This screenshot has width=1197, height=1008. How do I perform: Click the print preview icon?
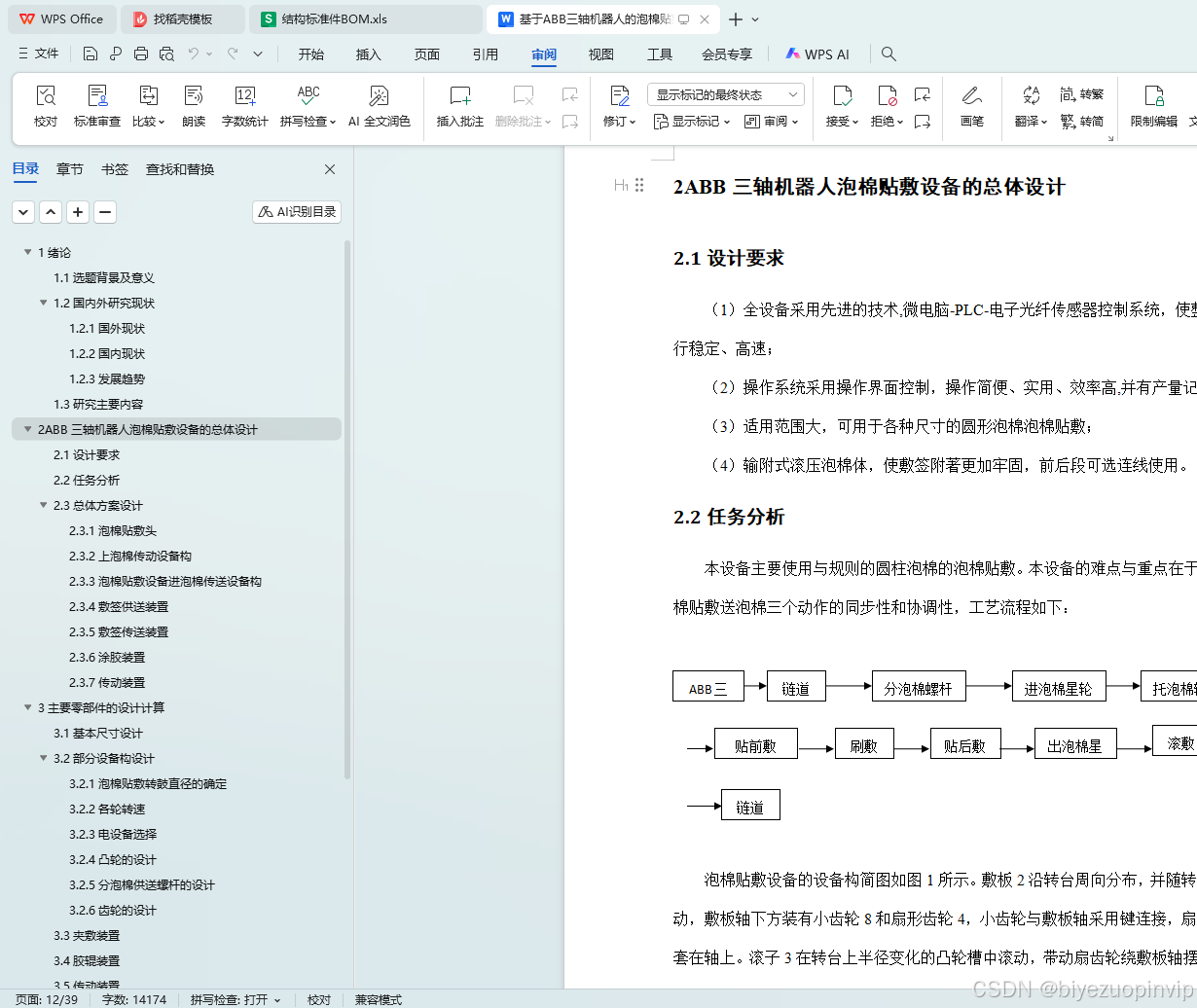tap(166, 54)
